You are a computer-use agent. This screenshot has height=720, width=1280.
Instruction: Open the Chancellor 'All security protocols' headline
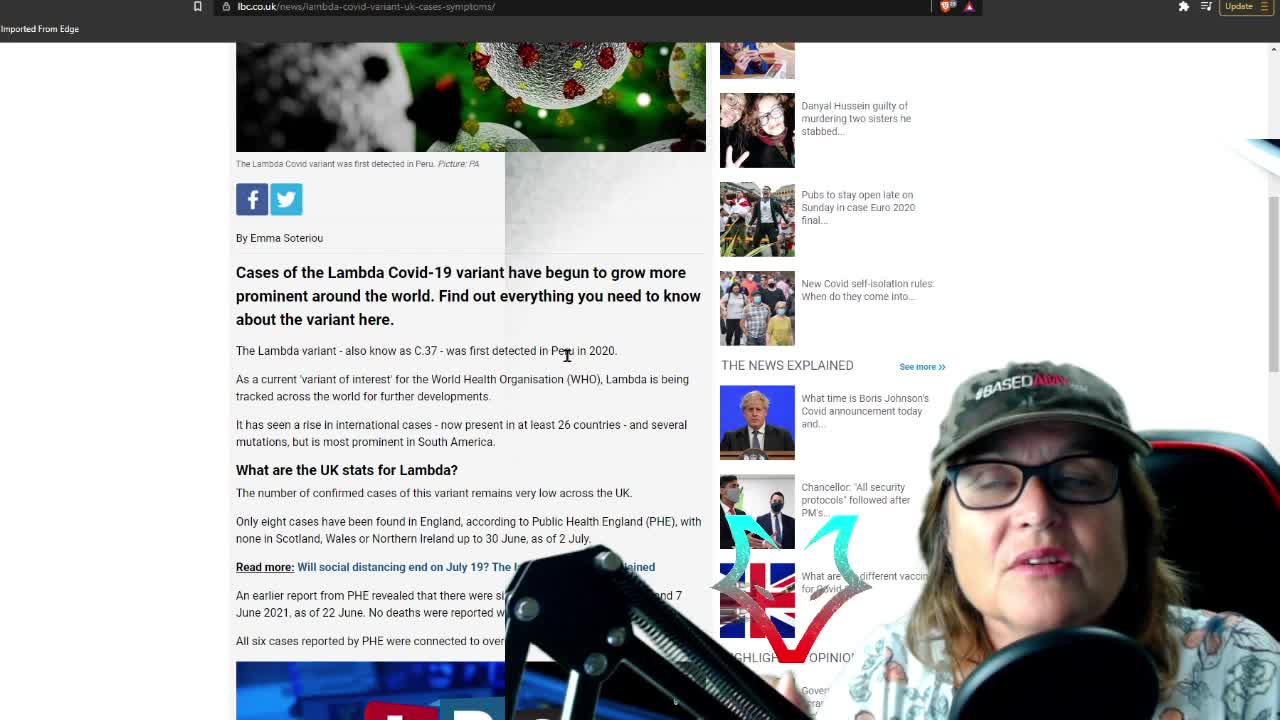(x=856, y=500)
